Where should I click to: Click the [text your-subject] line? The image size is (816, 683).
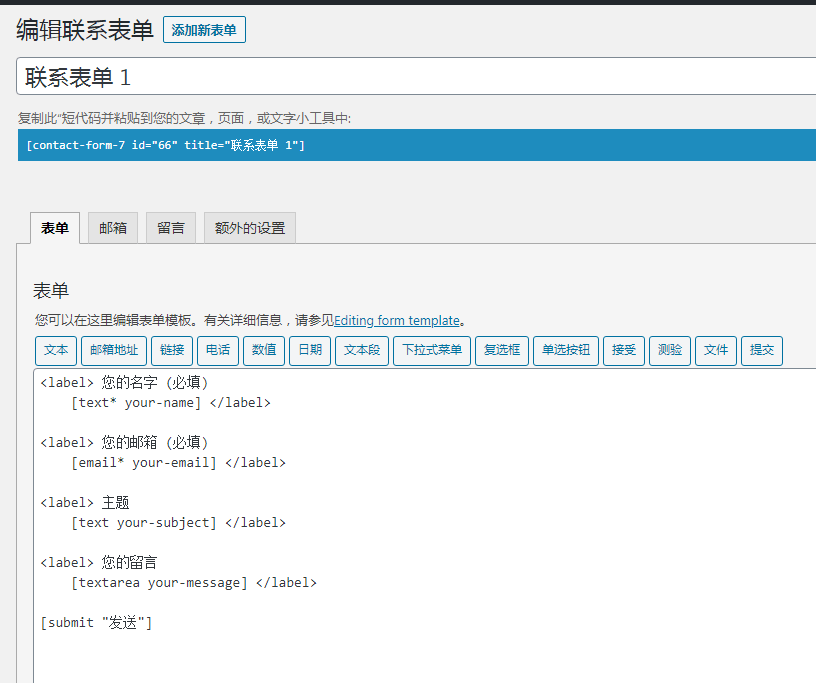[x=178, y=523]
